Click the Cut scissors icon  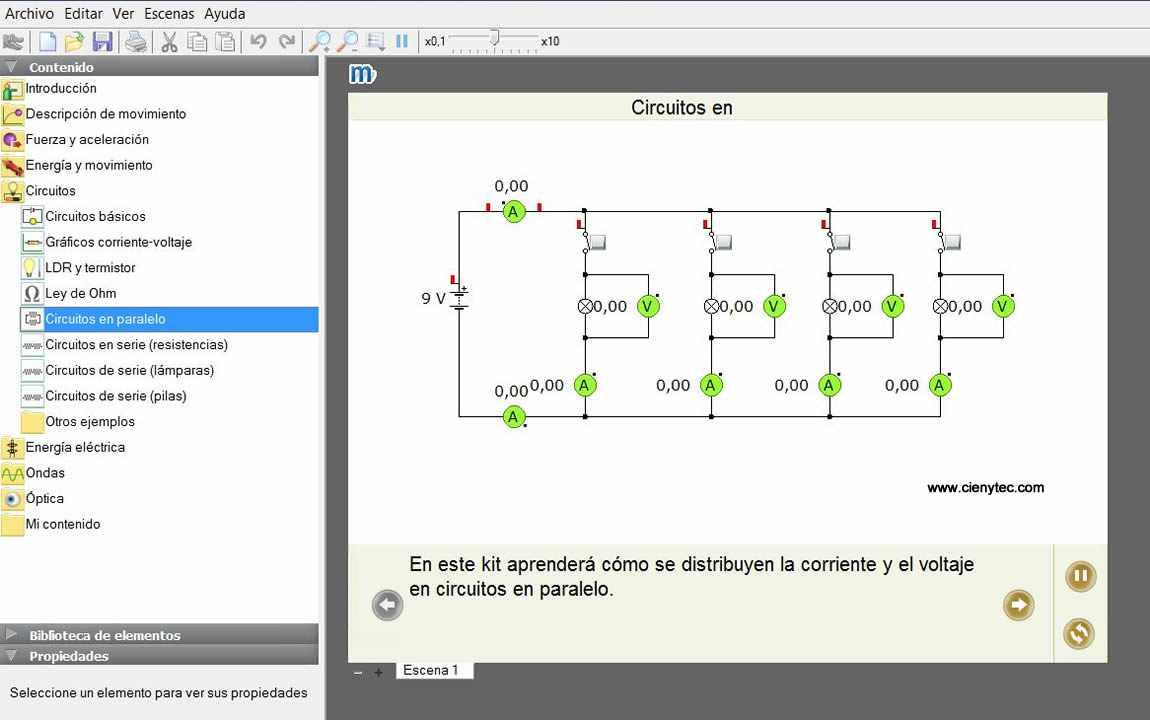[169, 41]
